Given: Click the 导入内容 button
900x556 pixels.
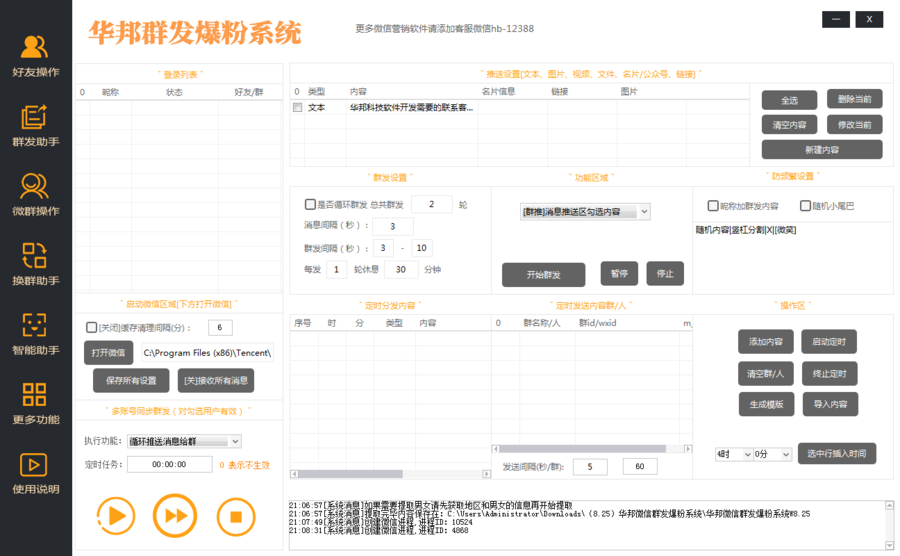Looking at the screenshot, I should (x=830, y=404).
